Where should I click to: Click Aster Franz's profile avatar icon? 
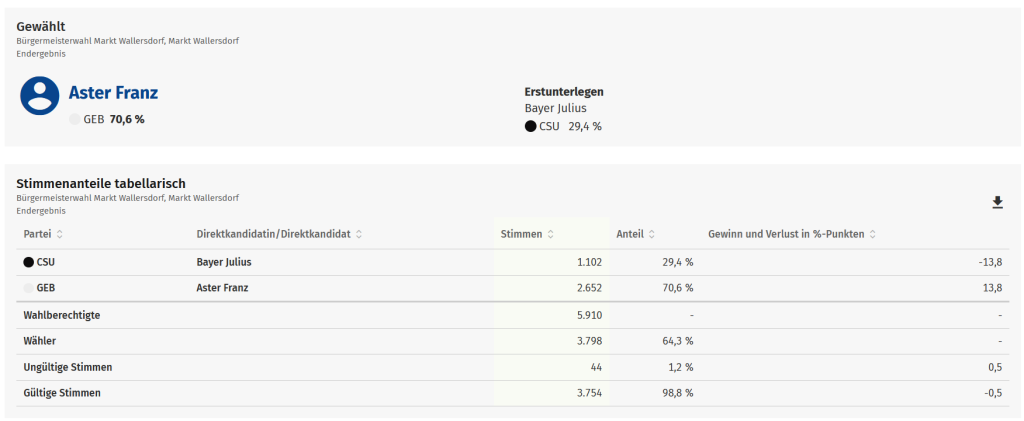(x=40, y=95)
